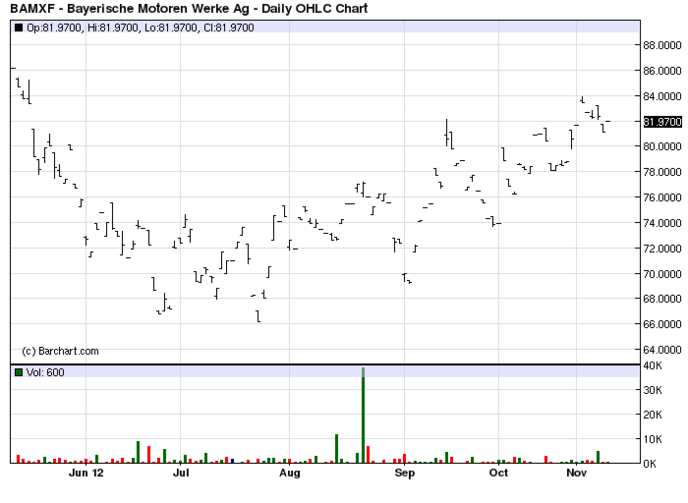The height and width of the screenshot is (503, 688).
Task: Click the 20K volume axis label
Action: click(x=652, y=415)
